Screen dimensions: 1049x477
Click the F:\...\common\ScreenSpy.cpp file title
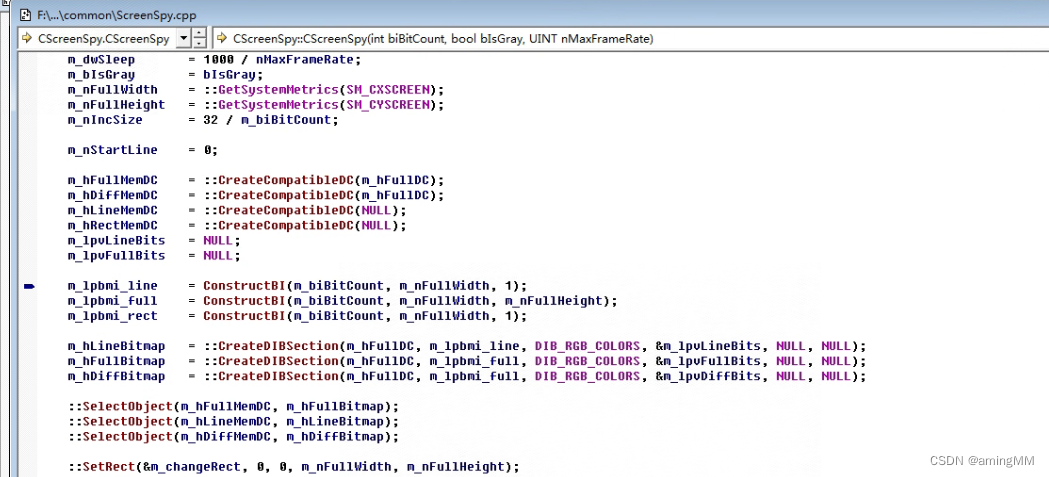pos(117,15)
